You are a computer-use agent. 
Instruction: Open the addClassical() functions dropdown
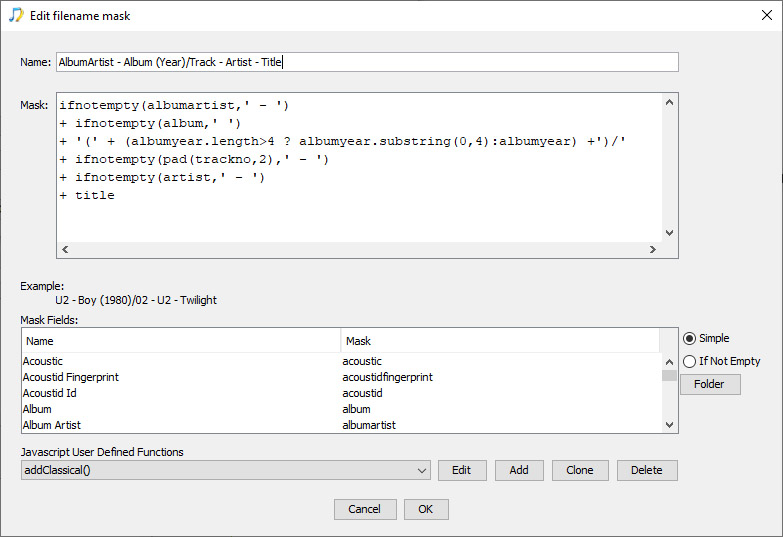(x=226, y=470)
